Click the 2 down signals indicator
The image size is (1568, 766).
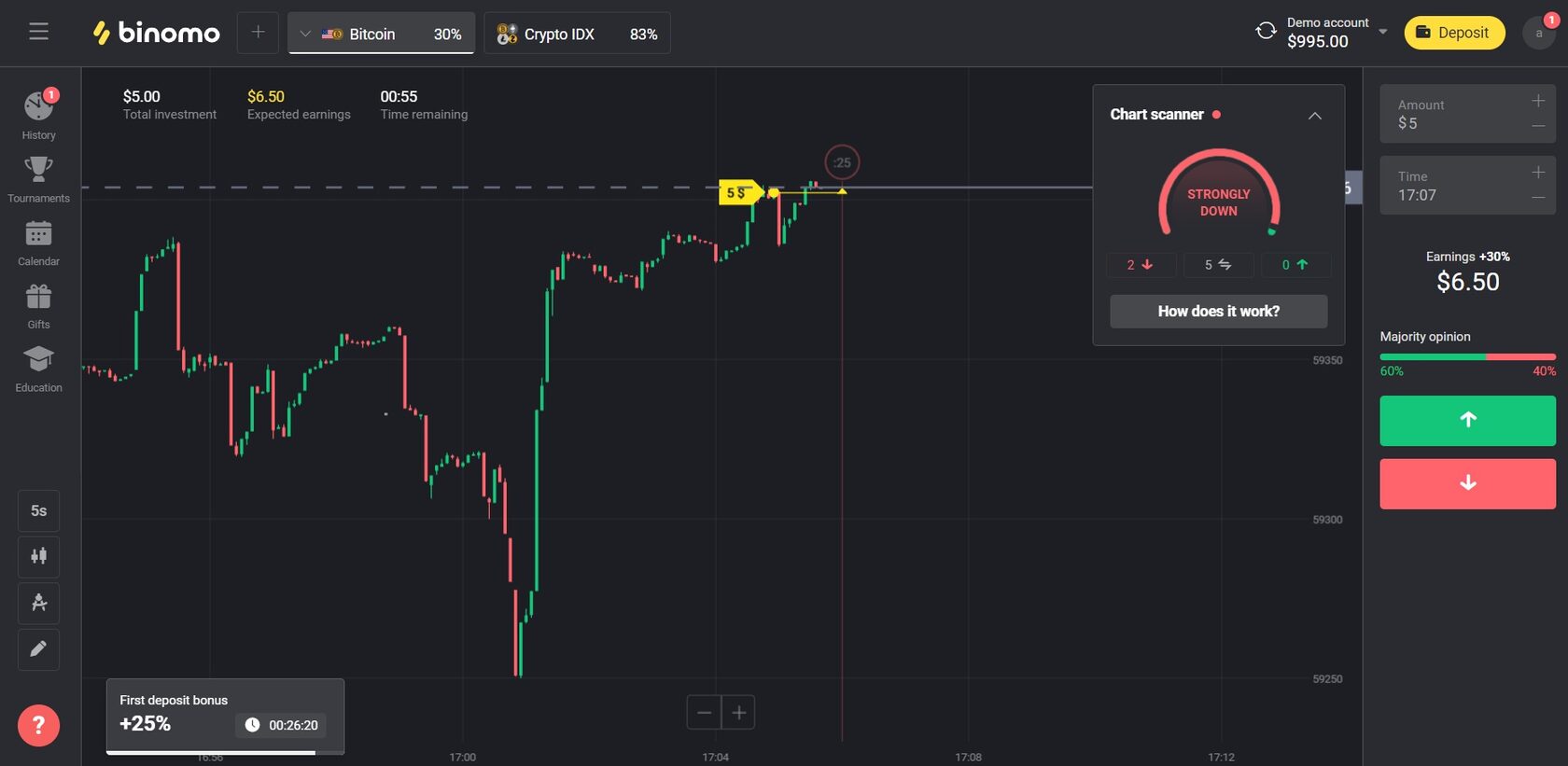1140,265
